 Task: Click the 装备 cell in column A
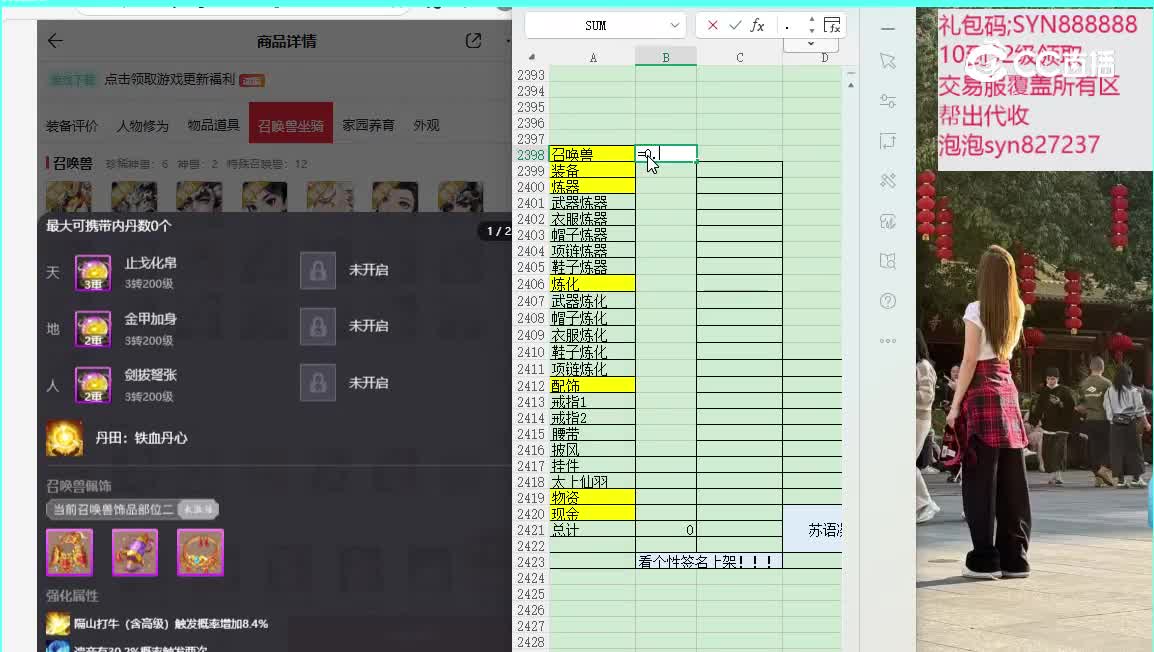click(592, 171)
